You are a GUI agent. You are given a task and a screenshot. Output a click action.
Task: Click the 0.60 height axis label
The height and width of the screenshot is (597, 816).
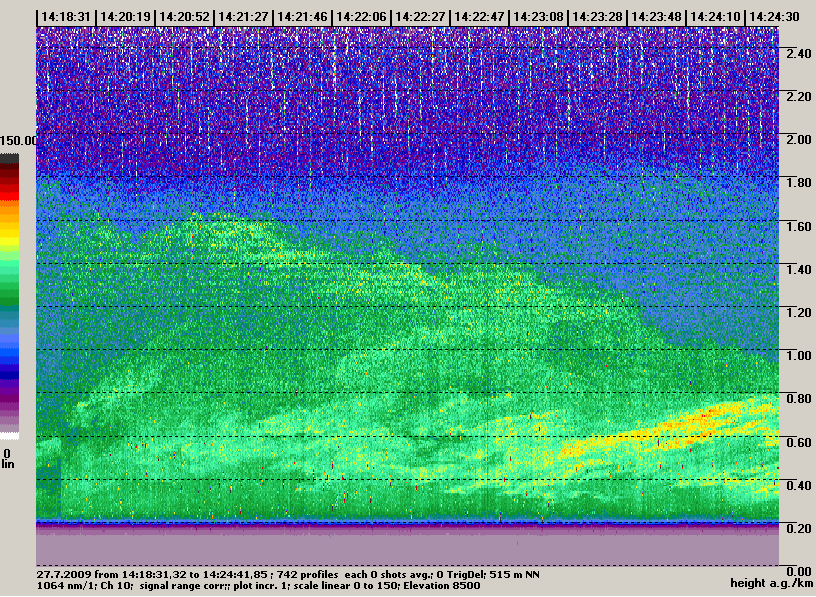(x=798, y=442)
